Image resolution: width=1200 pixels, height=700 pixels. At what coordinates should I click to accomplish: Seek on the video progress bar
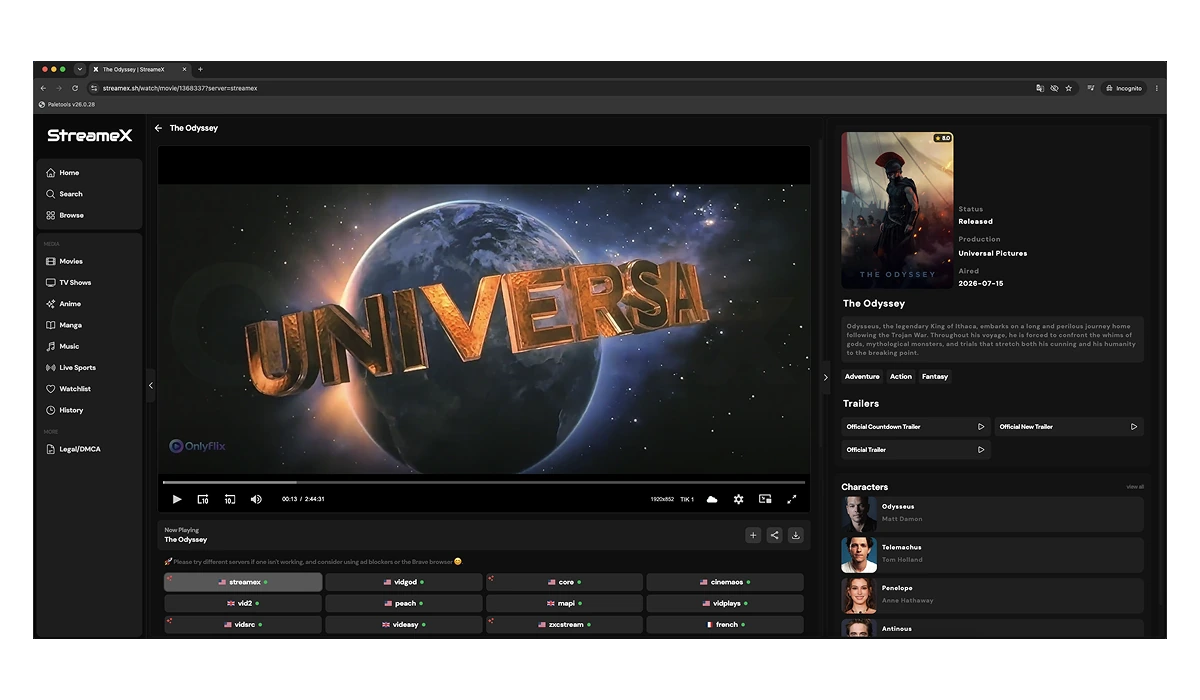(x=484, y=482)
